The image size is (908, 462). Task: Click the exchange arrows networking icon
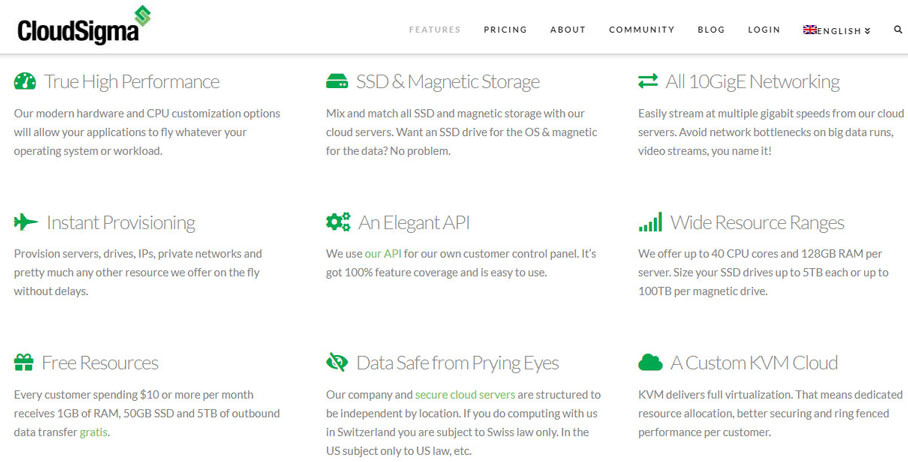point(648,81)
